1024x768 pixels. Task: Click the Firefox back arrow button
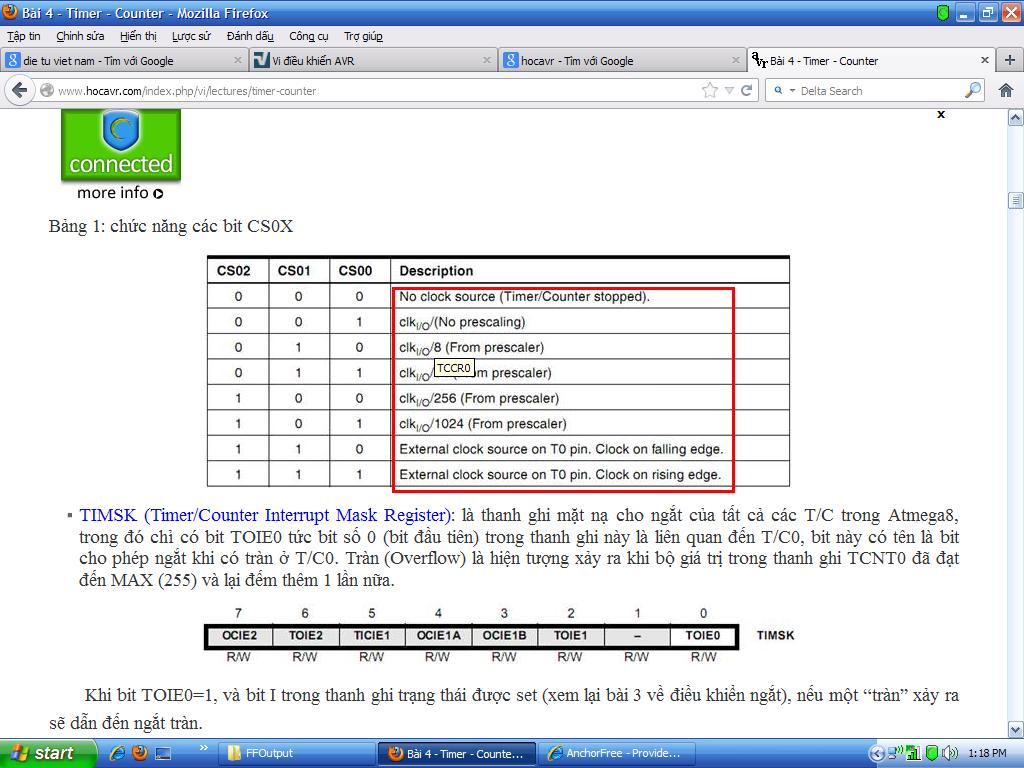[x=20, y=90]
